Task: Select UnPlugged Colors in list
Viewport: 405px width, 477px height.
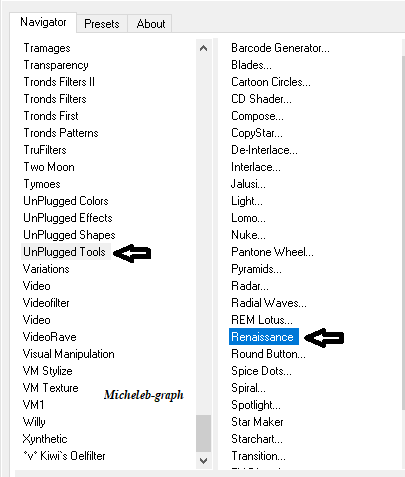Action: [66, 201]
